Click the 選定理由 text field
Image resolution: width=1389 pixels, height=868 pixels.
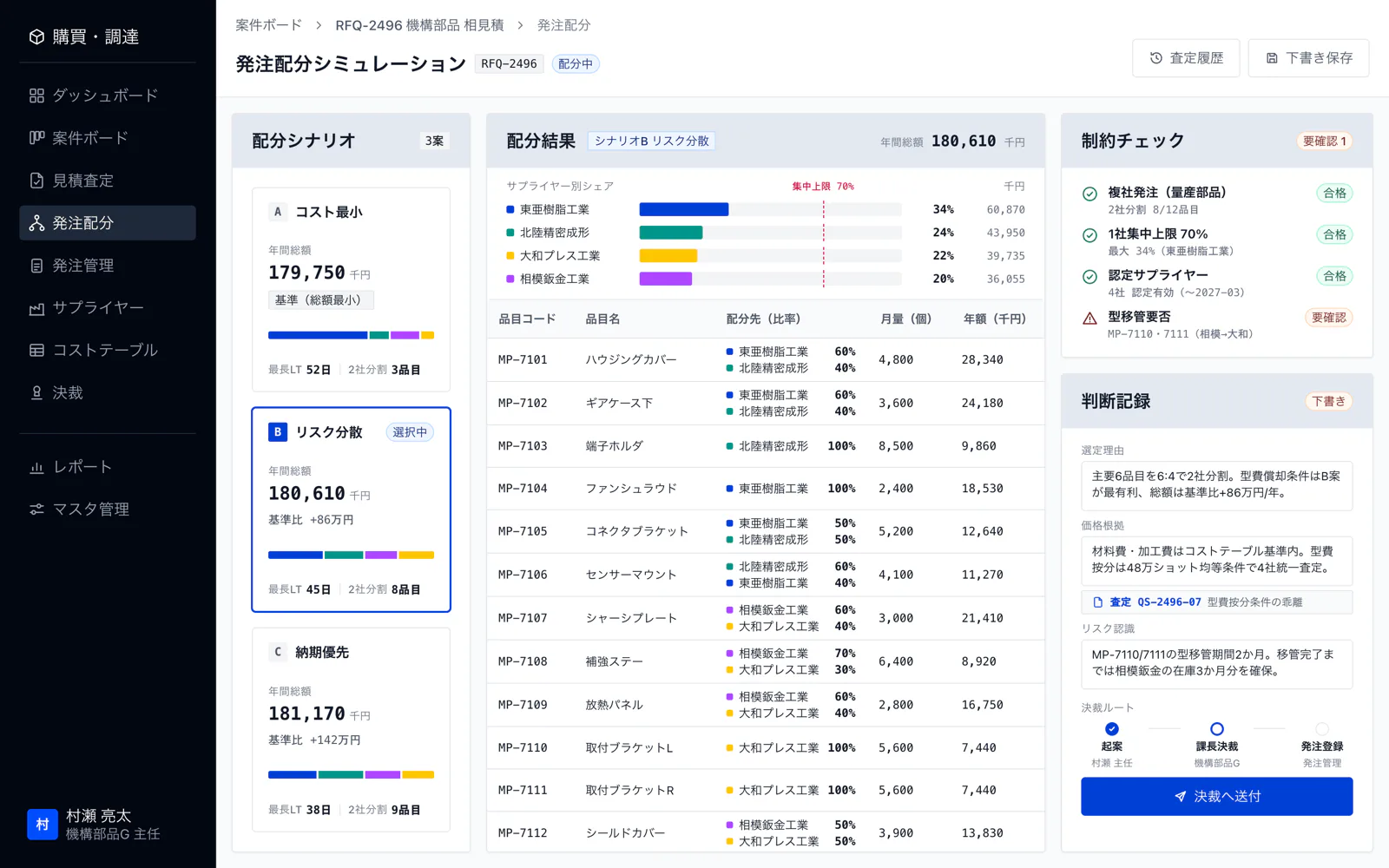1217,485
